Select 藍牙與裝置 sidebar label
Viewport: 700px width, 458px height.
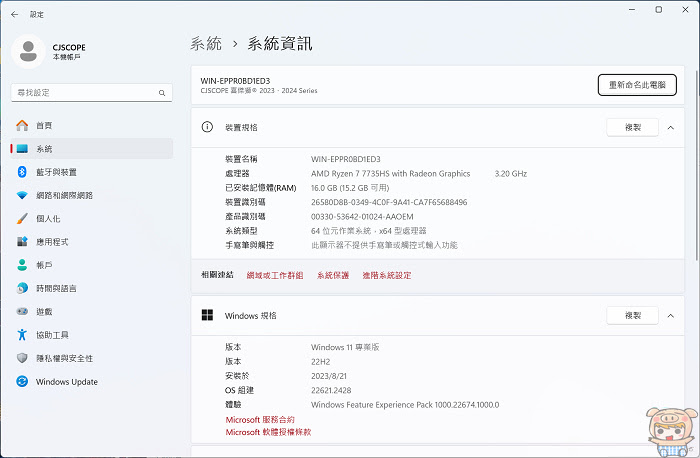[56, 172]
